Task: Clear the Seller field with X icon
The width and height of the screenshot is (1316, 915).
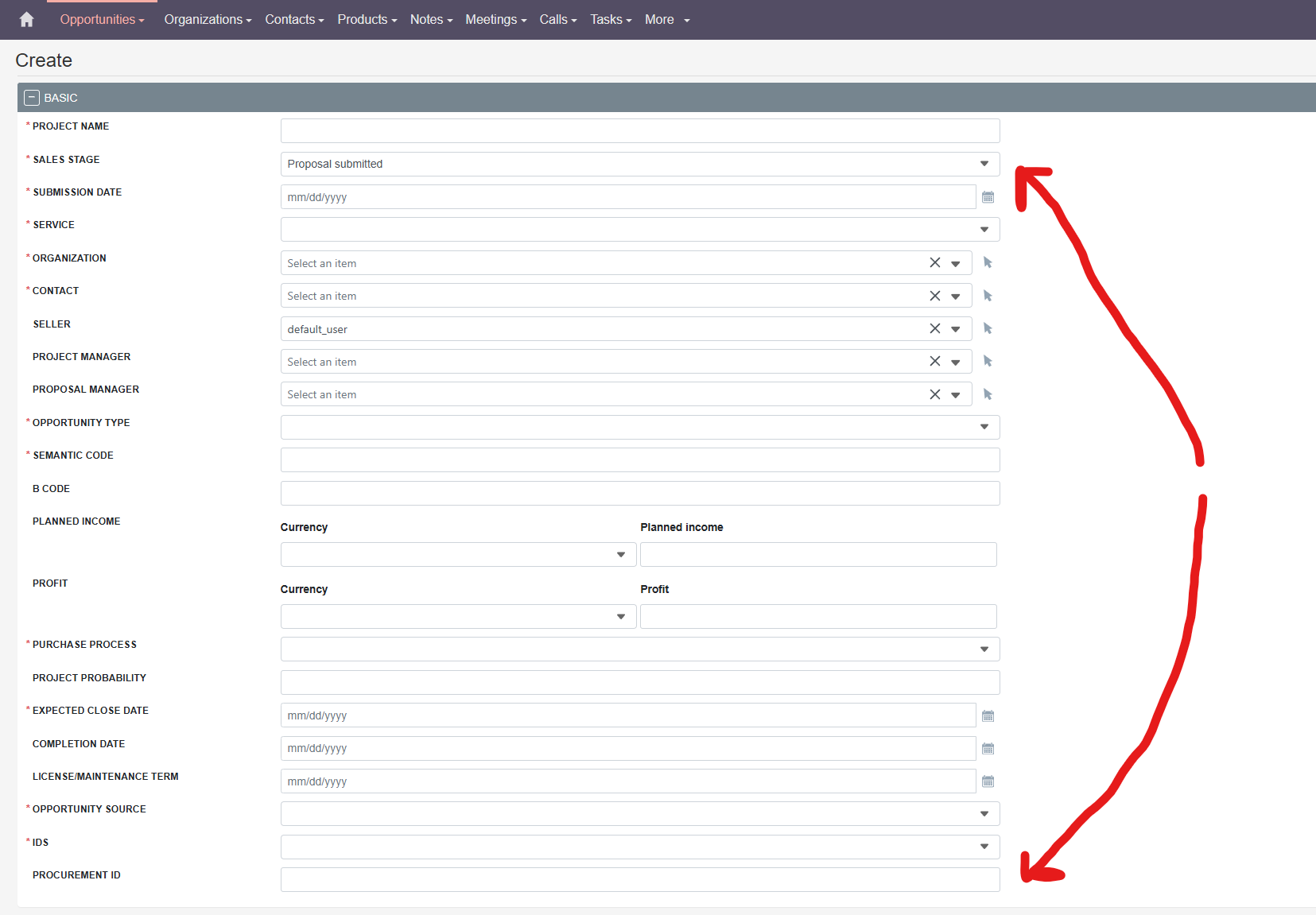Action: tap(935, 329)
